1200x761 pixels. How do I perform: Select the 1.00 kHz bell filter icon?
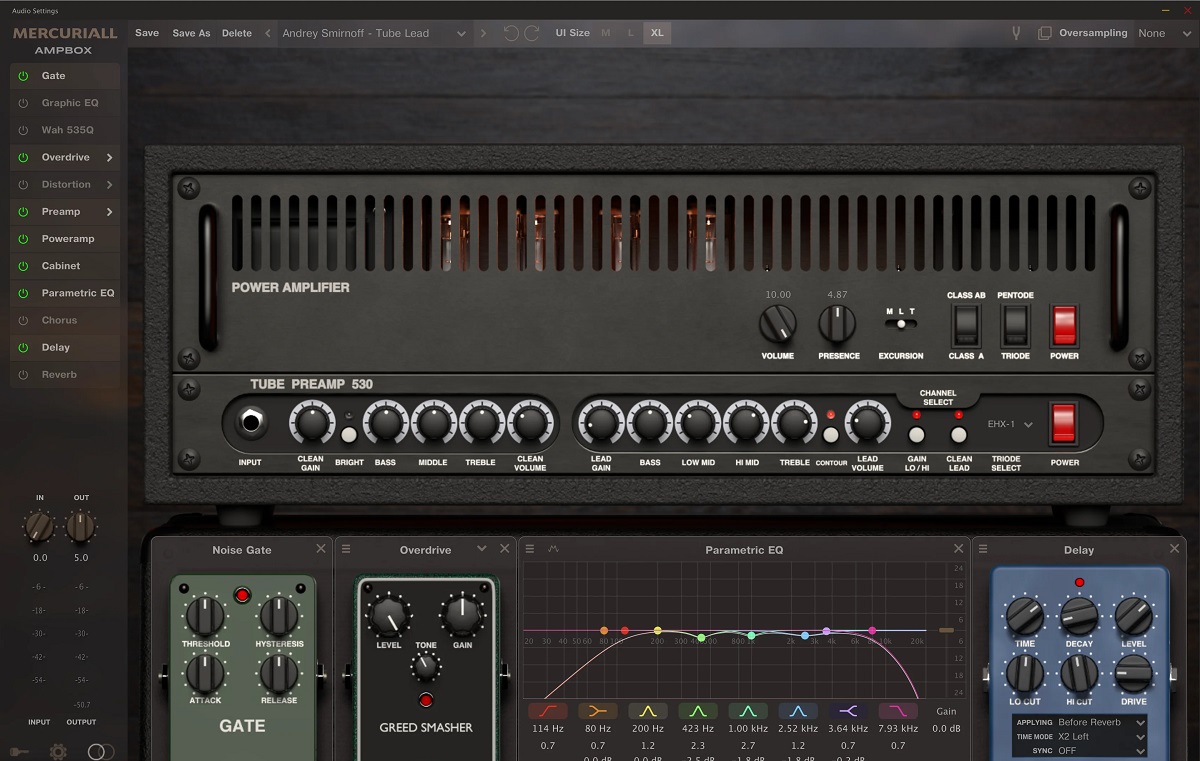click(748, 711)
